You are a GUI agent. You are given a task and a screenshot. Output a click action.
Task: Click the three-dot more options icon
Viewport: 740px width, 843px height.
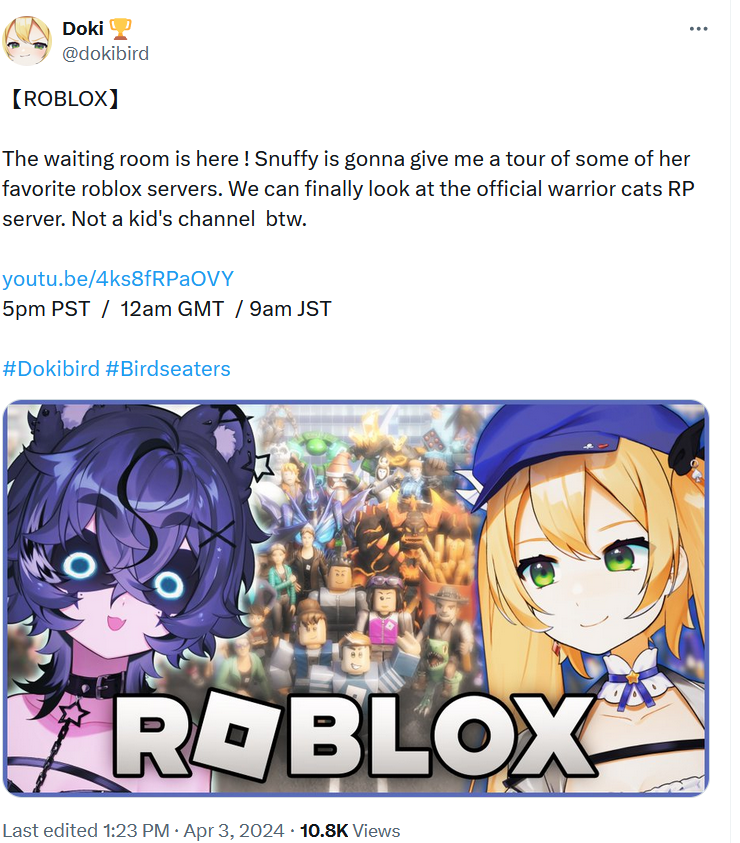click(698, 28)
